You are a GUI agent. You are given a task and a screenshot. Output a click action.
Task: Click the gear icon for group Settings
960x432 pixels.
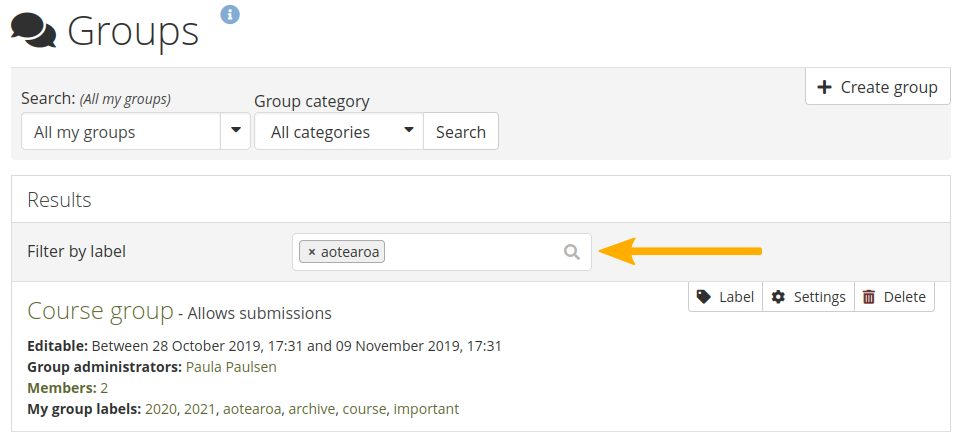click(778, 297)
